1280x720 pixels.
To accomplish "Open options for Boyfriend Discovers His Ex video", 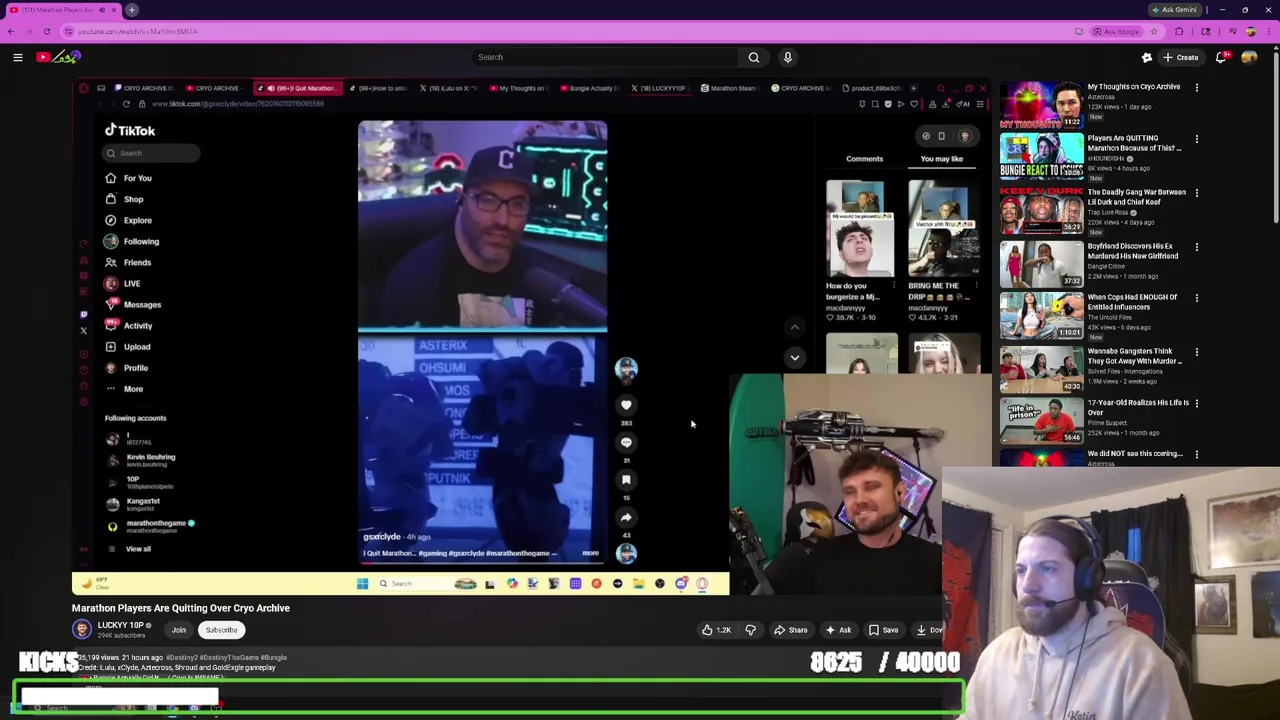I will [x=1196, y=247].
